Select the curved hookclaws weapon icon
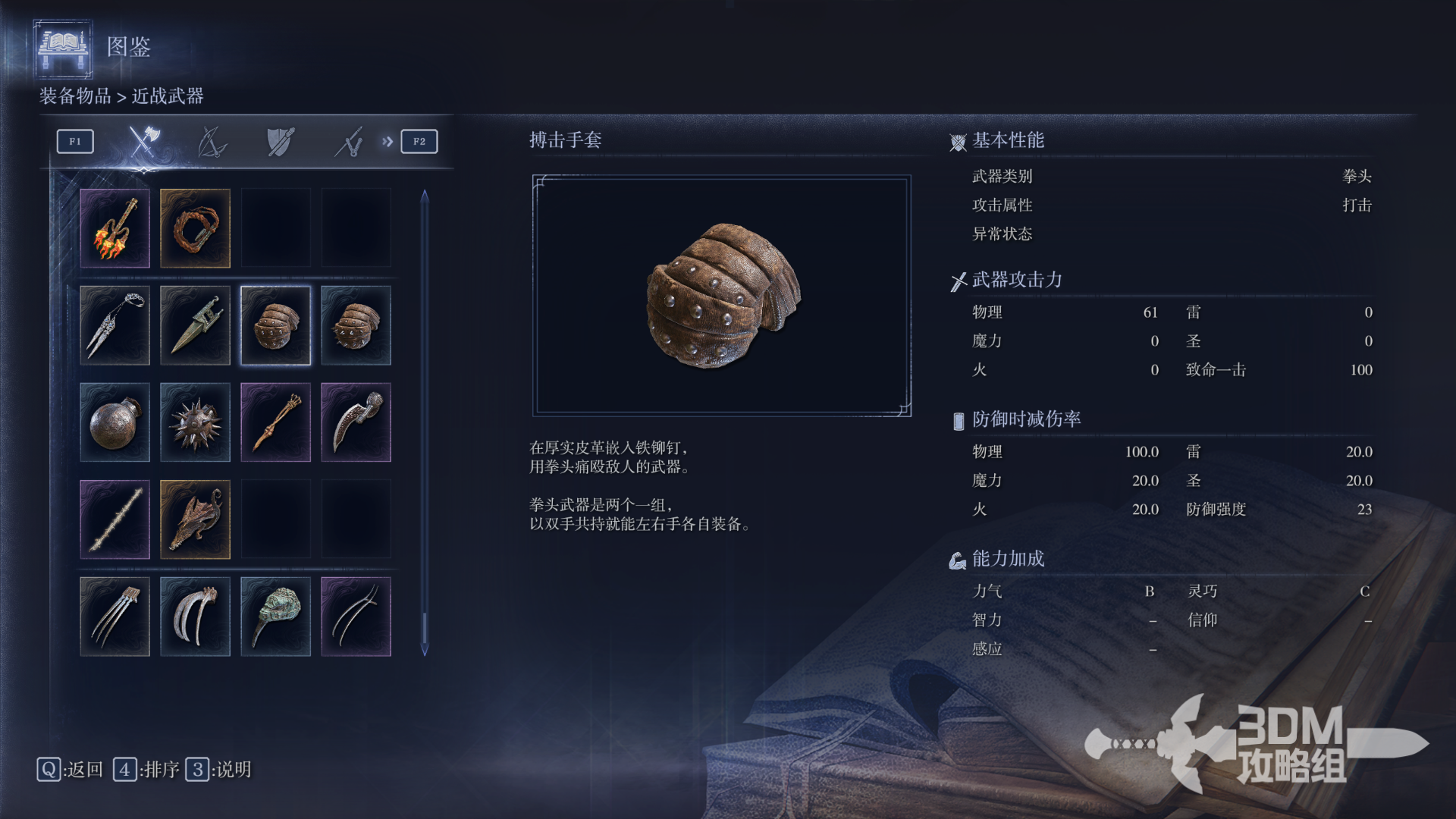The image size is (1456, 819). click(x=195, y=617)
